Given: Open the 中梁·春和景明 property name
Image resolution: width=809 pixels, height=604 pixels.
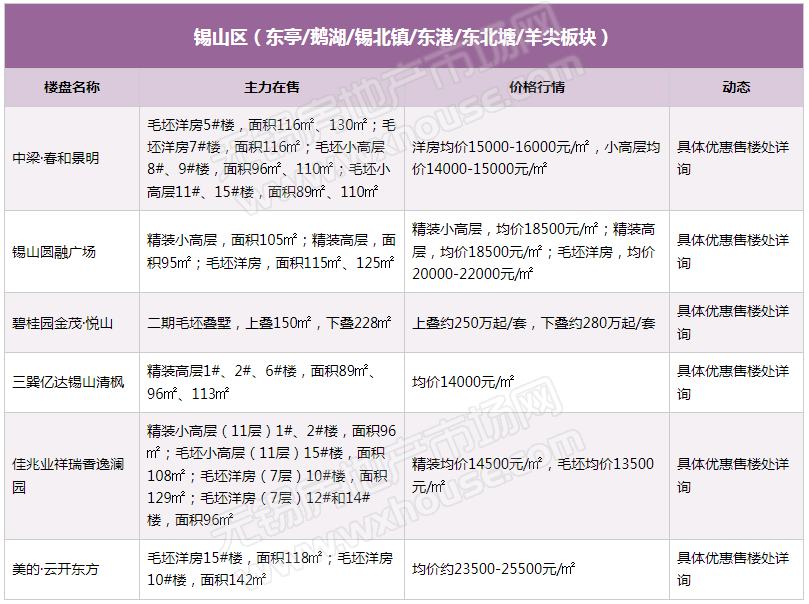Looking at the screenshot, I should click(x=55, y=158).
